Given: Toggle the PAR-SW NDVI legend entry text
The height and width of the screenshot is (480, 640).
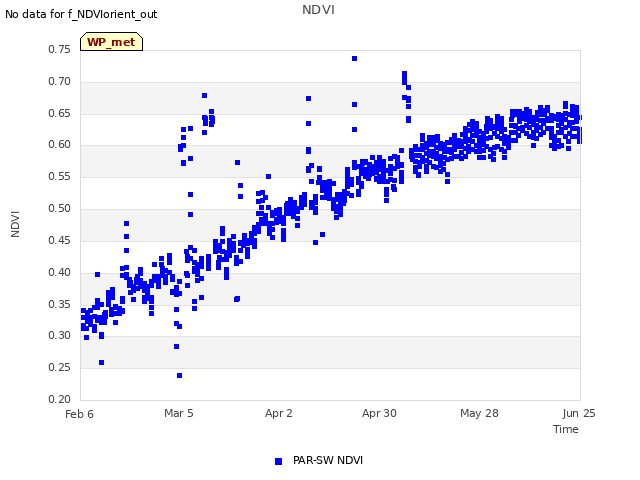Looking at the screenshot, I should tap(328, 460).
